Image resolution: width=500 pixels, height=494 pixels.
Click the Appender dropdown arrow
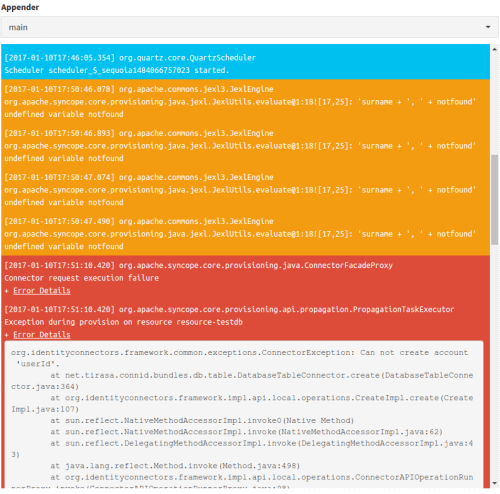[x=488, y=27]
